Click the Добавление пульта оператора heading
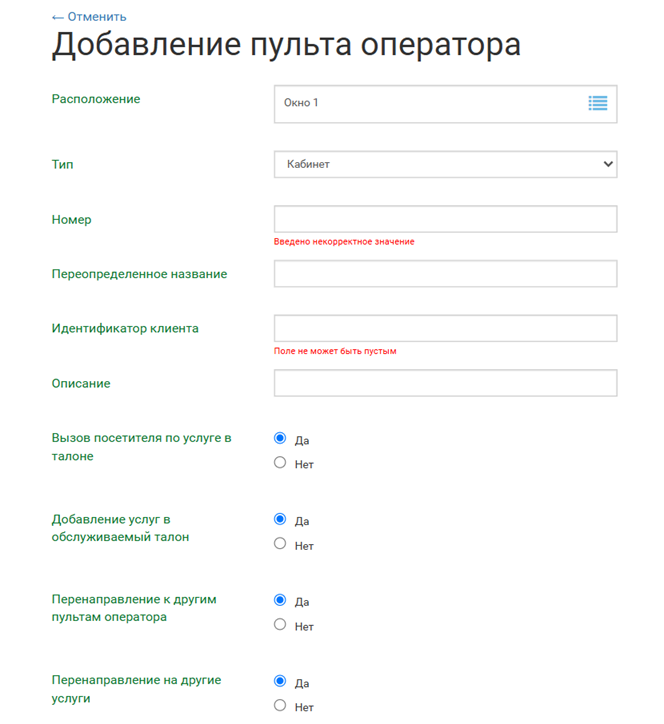Viewport: 664px width, 724px height. [286, 47]
